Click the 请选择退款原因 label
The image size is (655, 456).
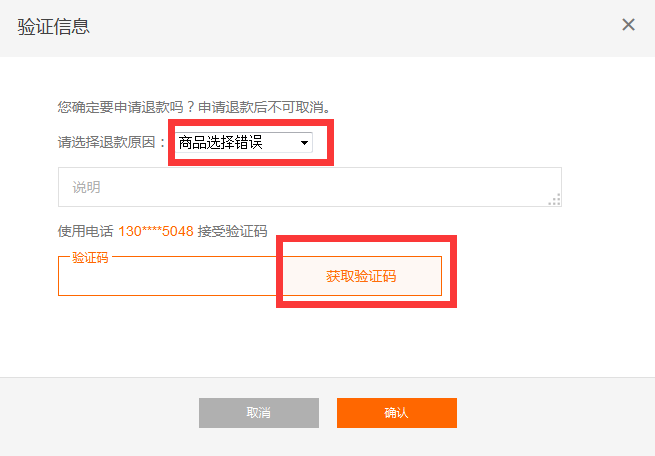point(112,143)
